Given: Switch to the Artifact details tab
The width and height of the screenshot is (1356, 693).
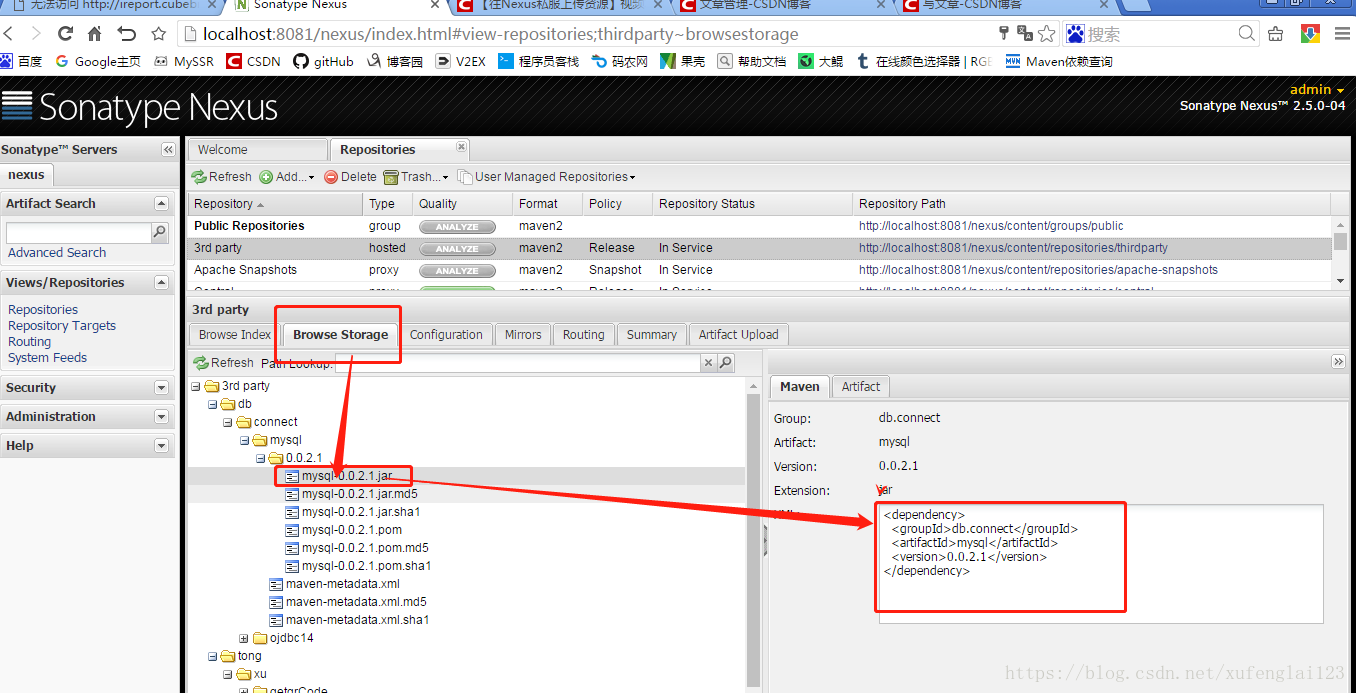Looking at the screenshot, I should click(x=861, y=387).
